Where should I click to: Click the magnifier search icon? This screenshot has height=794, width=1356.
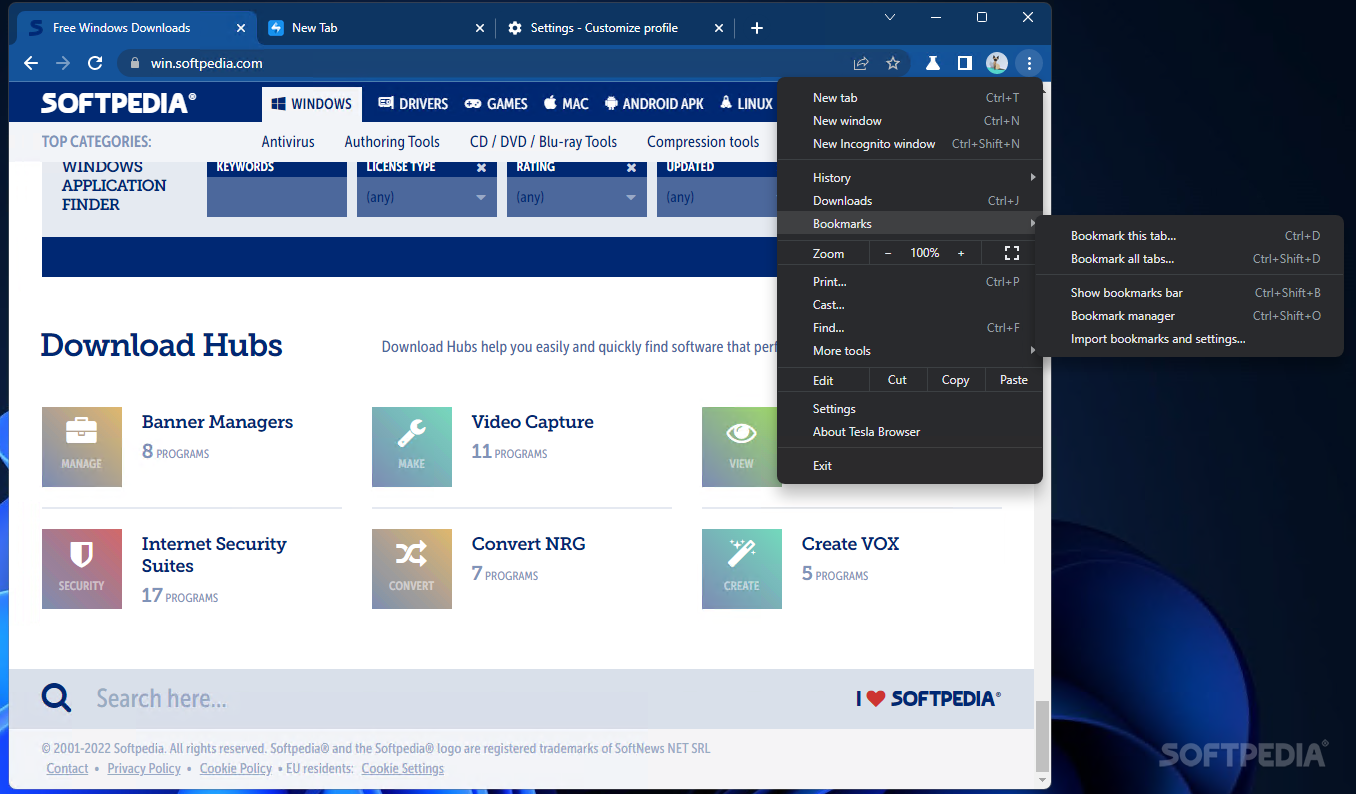click(x=56, y=698)
